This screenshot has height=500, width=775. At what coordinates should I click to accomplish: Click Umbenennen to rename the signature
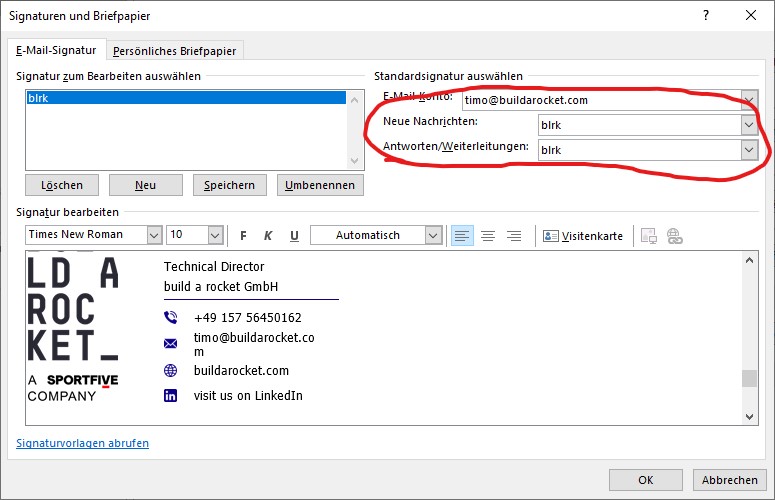coord(320,185)
